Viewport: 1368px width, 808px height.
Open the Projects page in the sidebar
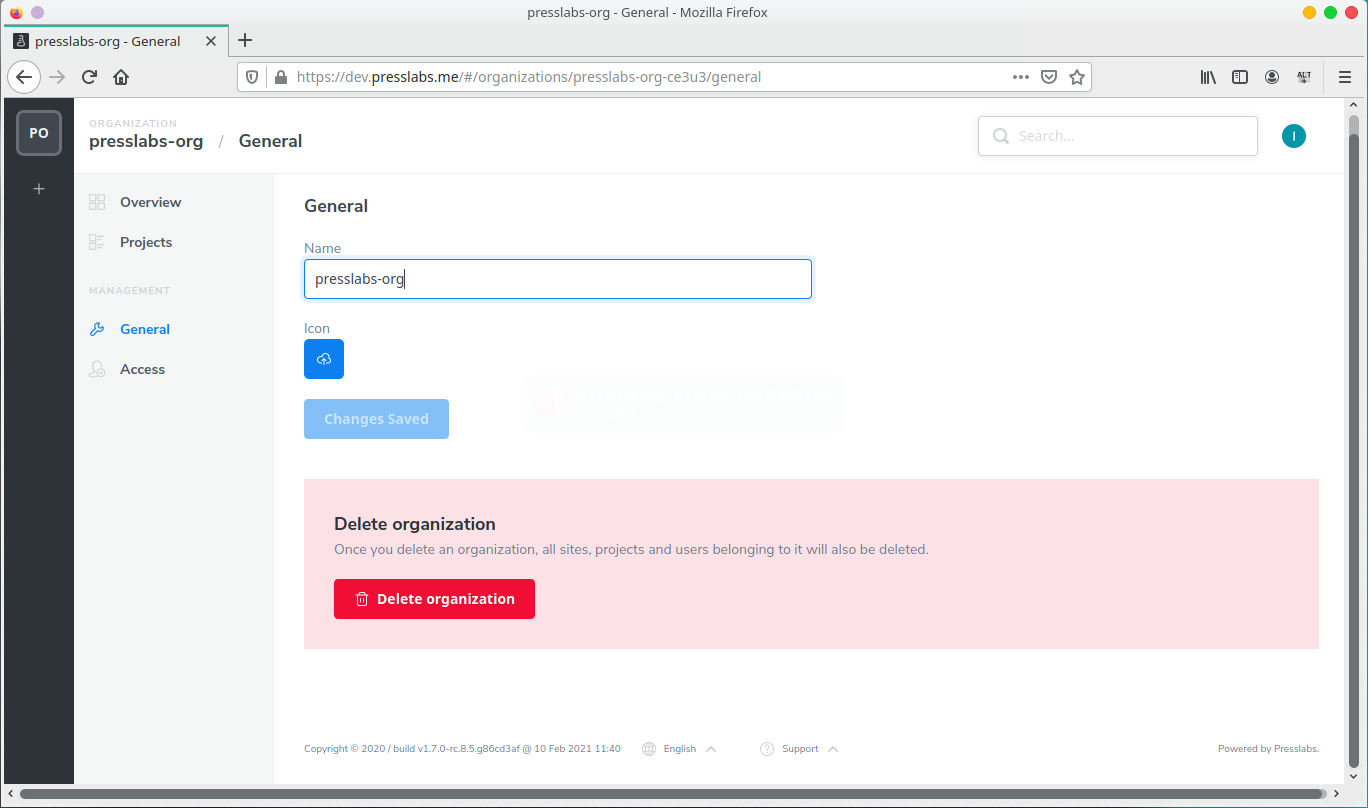click(146, 242)
